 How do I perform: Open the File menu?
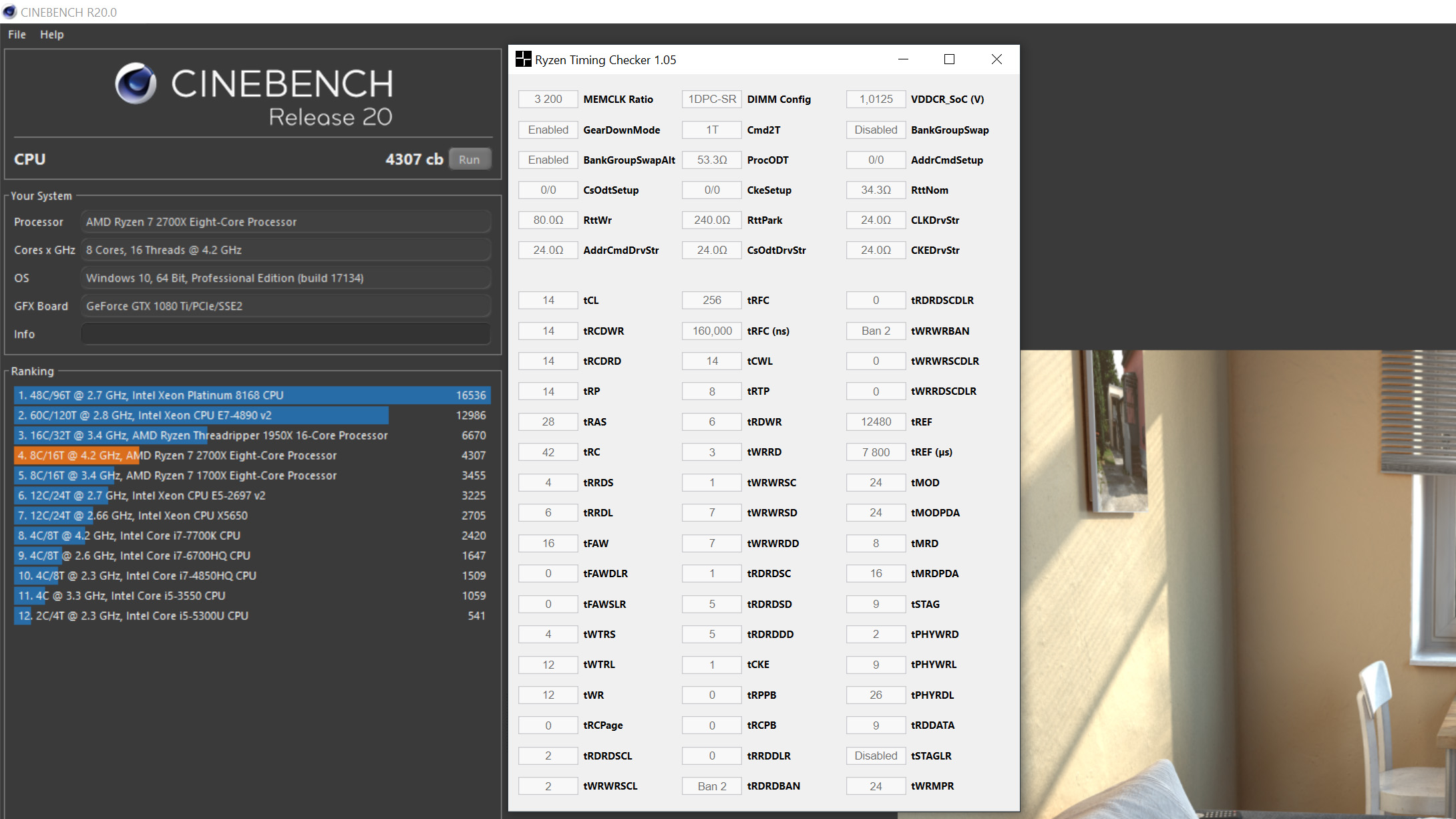pyautogui.click(x=17, y=35)
